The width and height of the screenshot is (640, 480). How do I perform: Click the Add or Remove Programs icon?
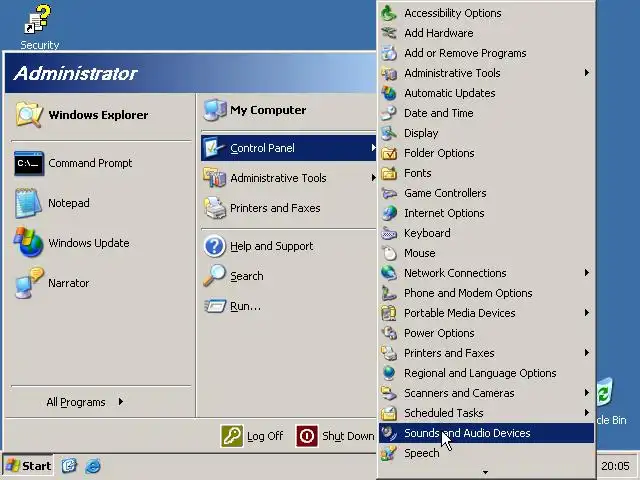pos(389,53)
